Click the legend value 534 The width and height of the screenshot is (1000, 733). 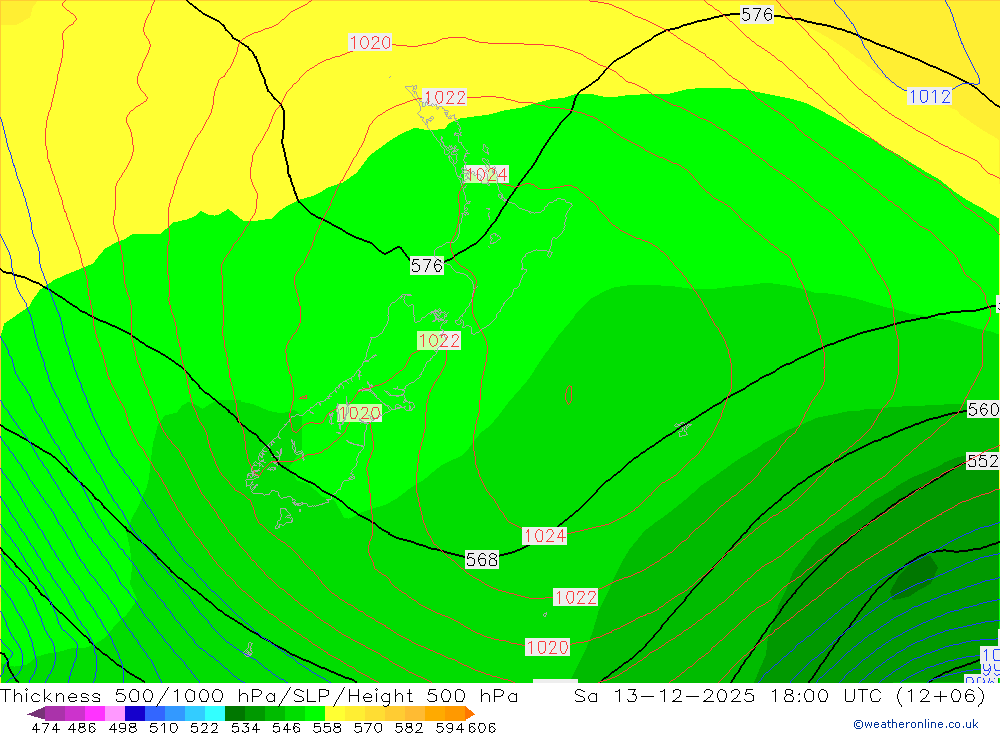[x=245, y=727]
